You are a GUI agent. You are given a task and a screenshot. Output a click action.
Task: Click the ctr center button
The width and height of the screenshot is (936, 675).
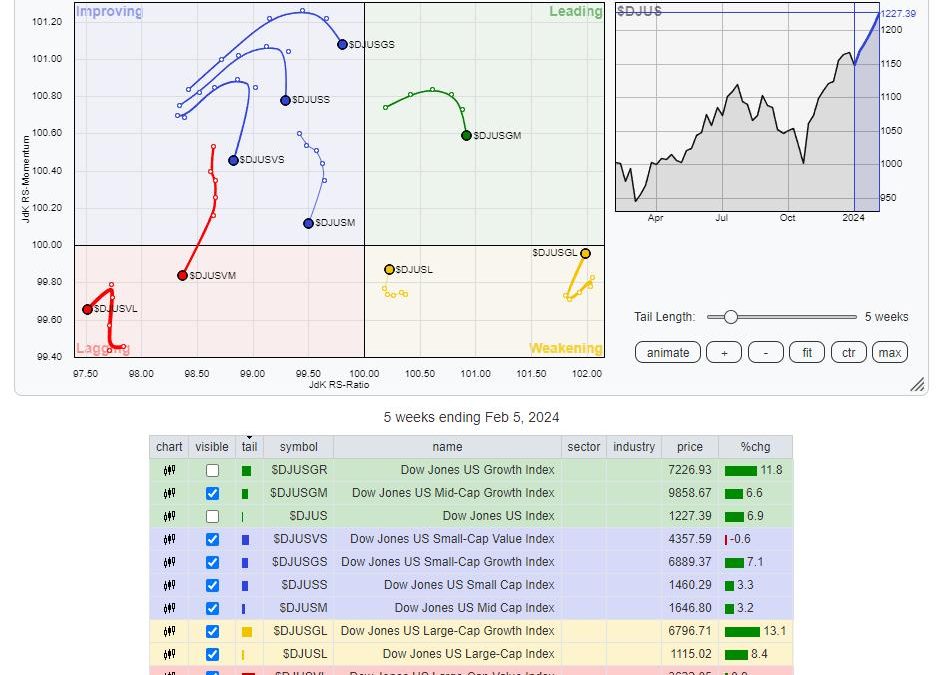tap(848, 352)
